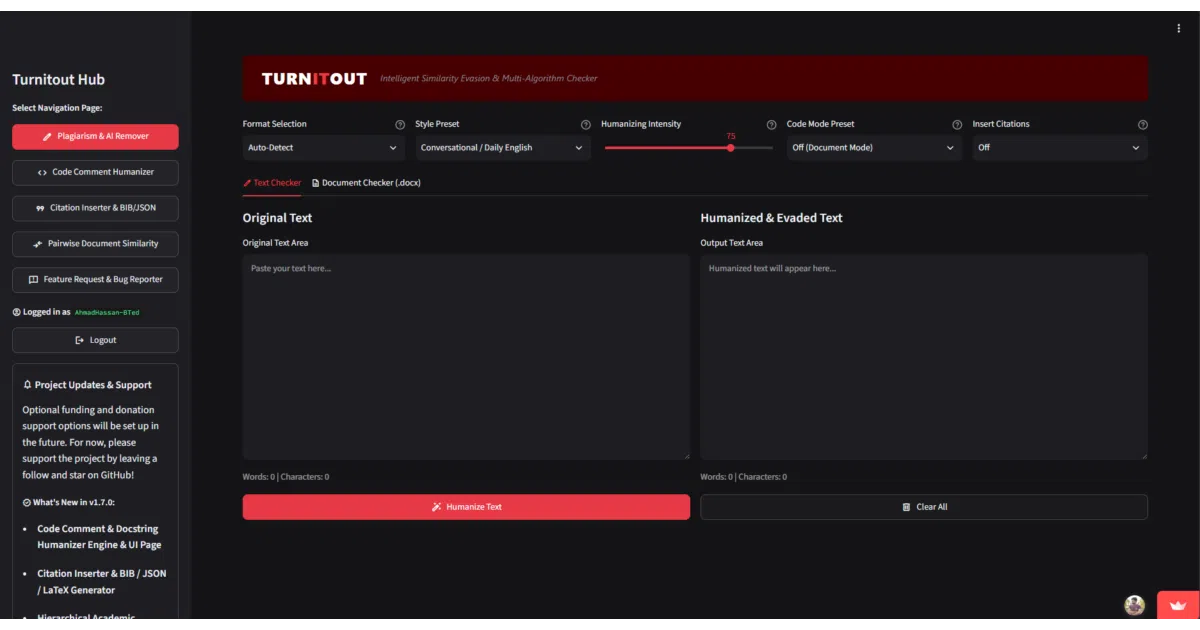Expand the Insert Citations dropdown
Screen dimensions: 1200x630
pos(1060,148)
